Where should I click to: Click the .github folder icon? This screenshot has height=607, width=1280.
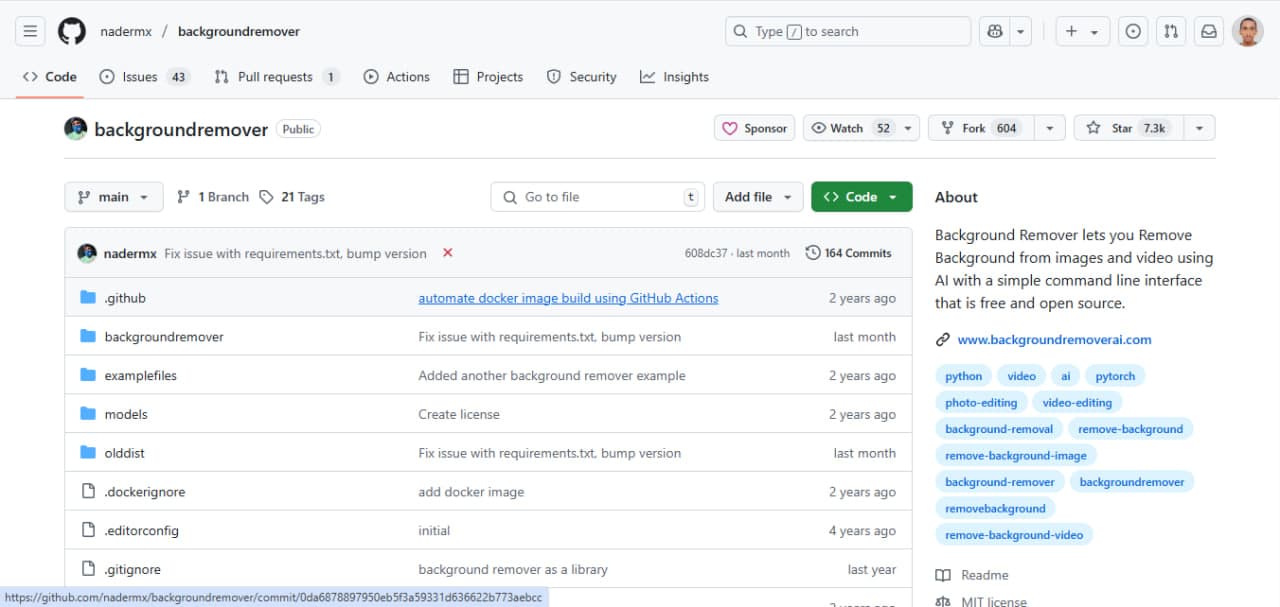click(87, 298)
